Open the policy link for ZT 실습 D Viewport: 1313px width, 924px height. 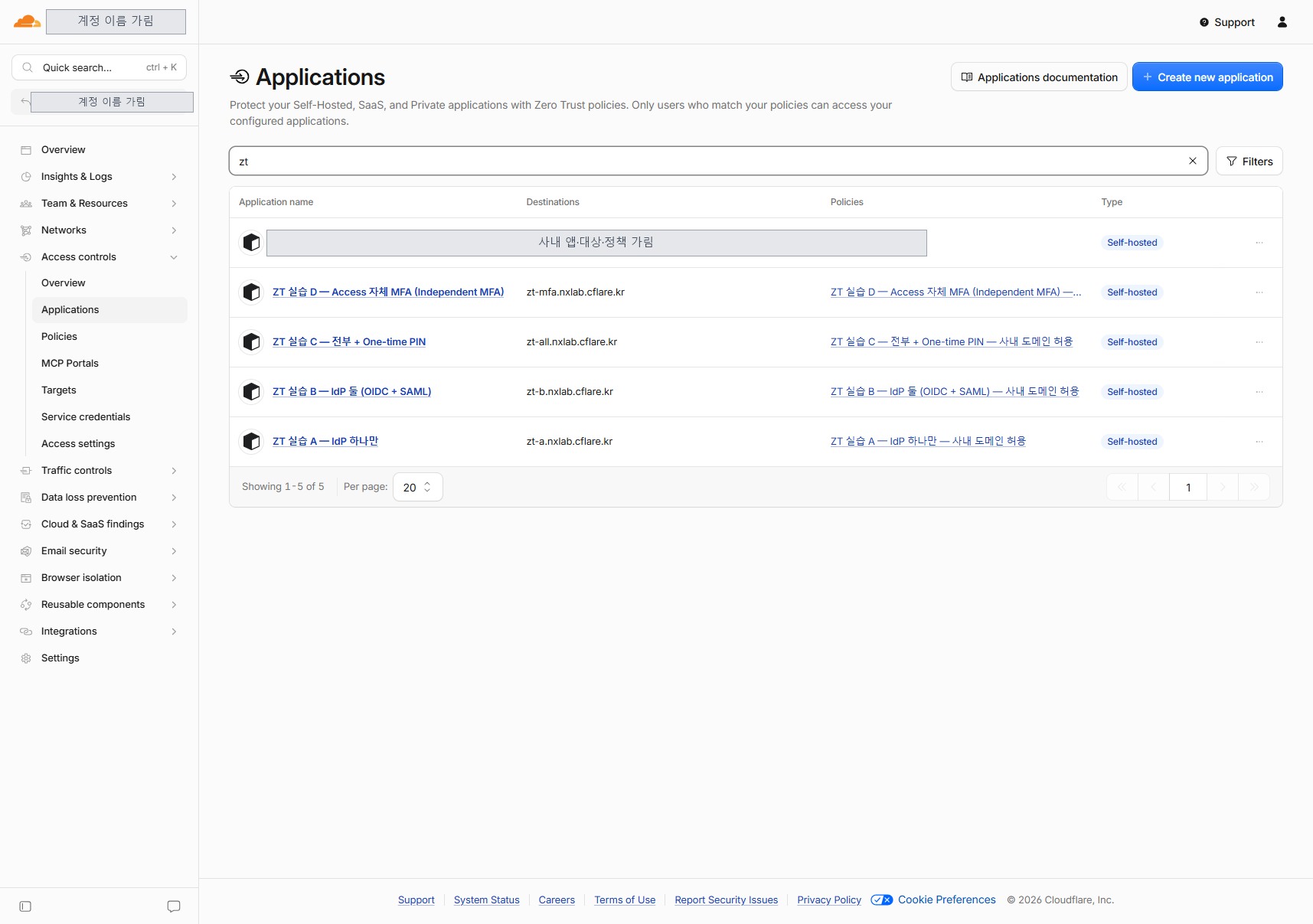pyautogui.click(x=955, y=292)
